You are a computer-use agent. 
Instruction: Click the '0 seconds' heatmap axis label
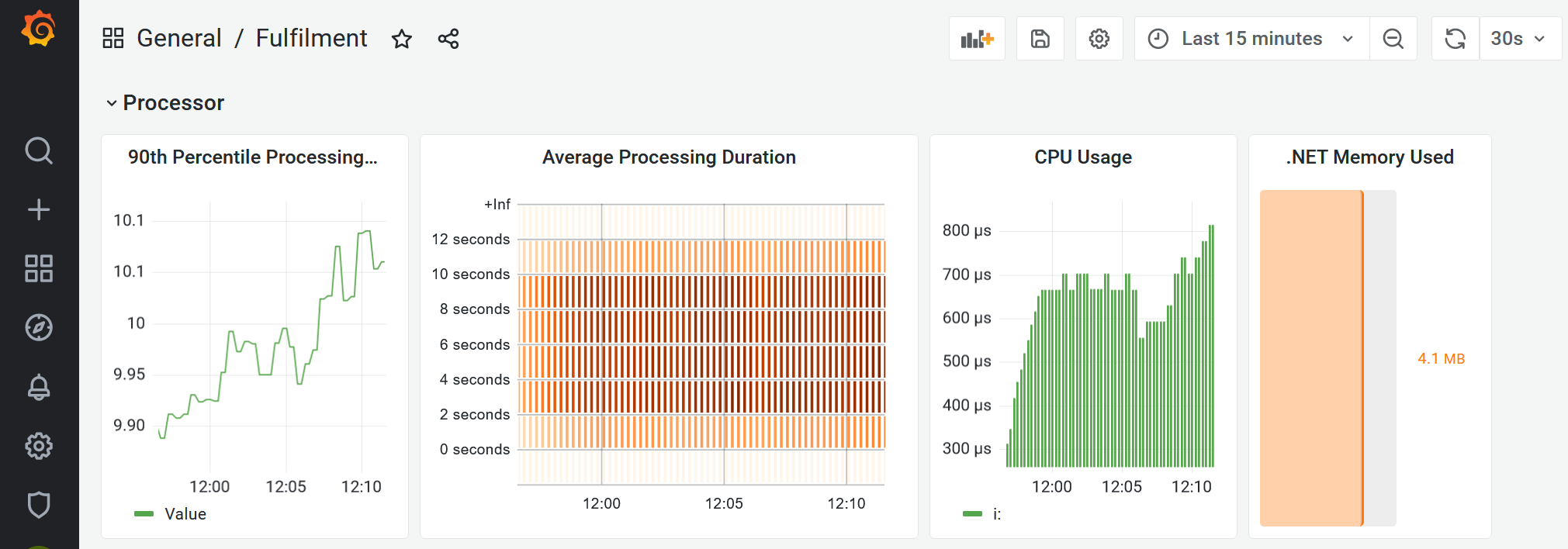point(475,449)
